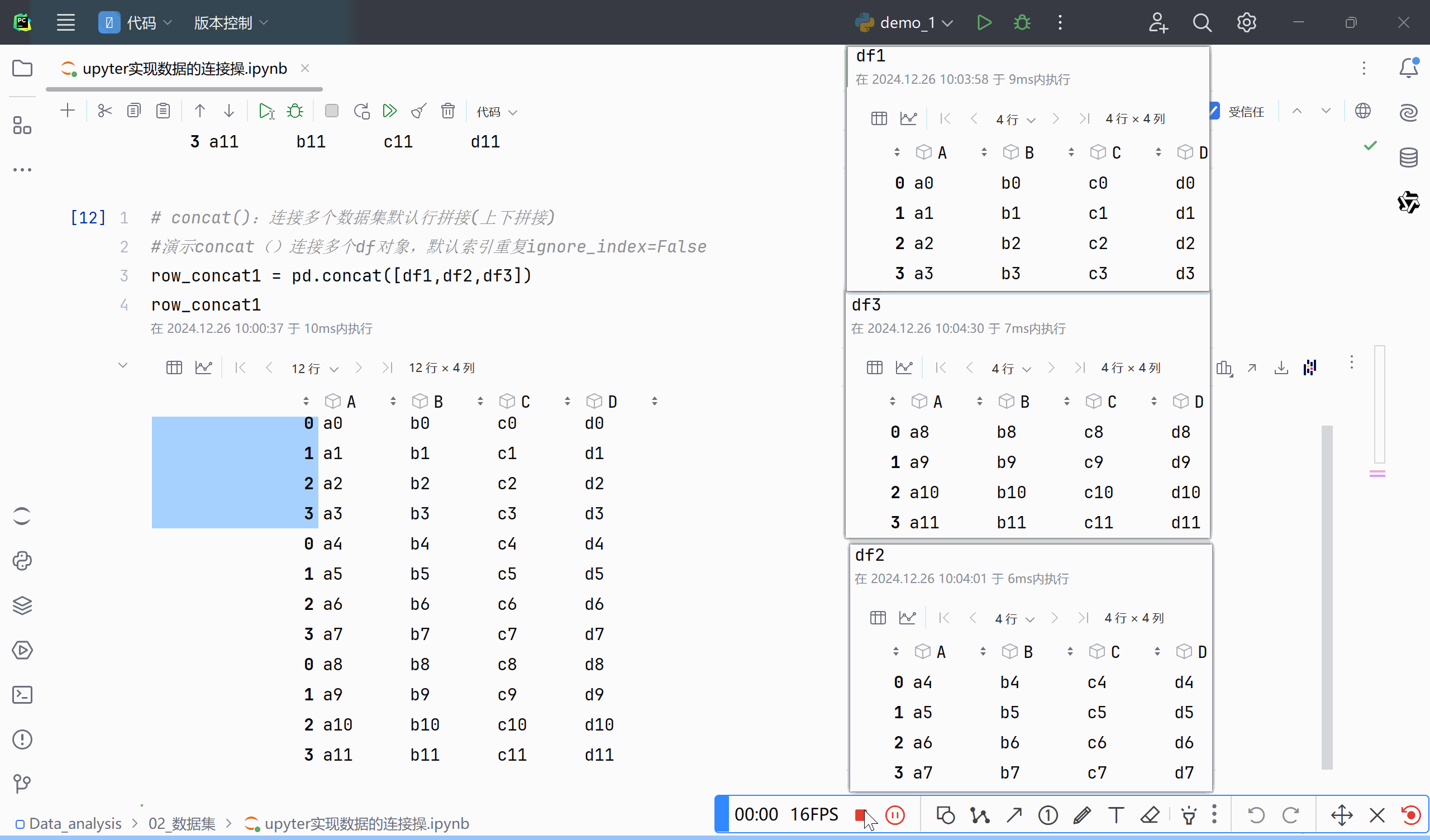Collapse the row_concat1 cell output
The width and height of the screenshot is (1430, 840).
point(122,365)
